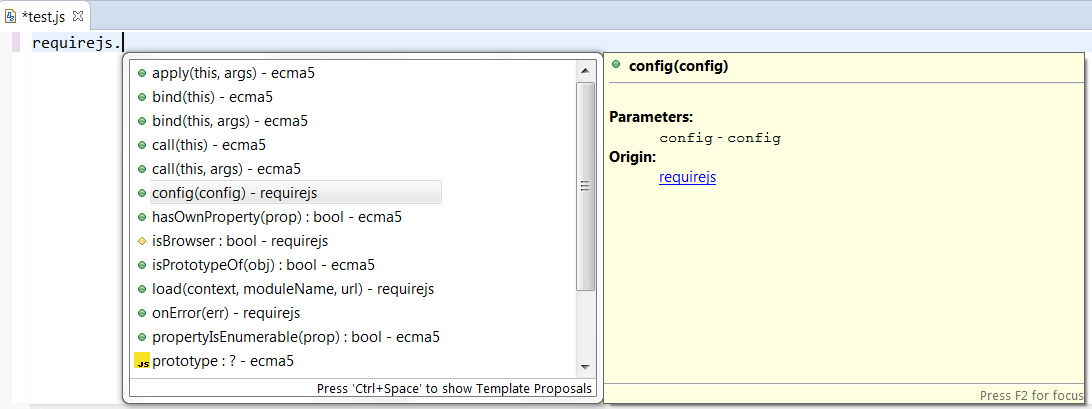Click the green icon beside load
1092x409 pixels.
point(141,289)
